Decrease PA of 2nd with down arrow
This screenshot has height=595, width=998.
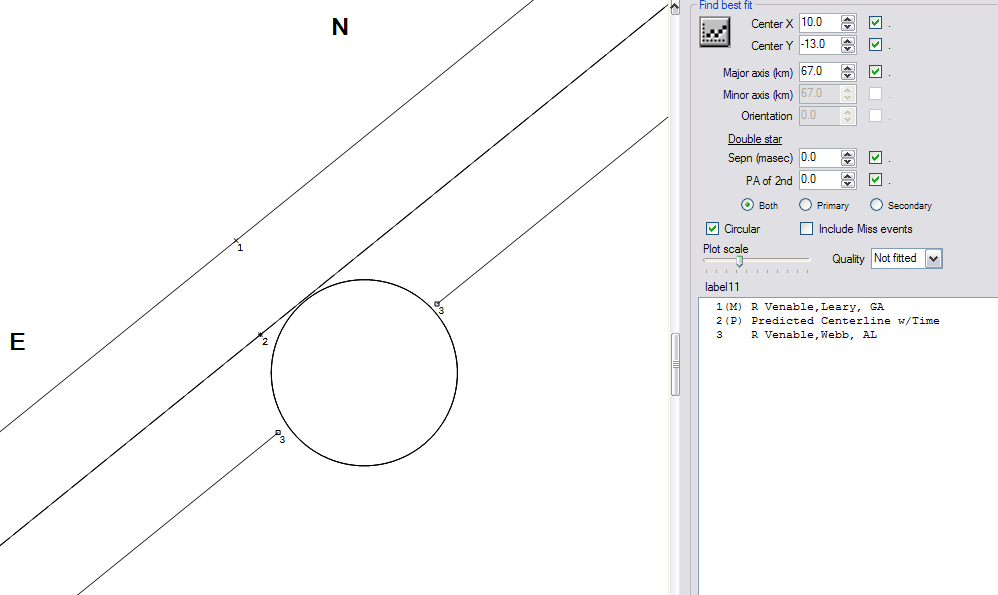(x=847, y=184)
